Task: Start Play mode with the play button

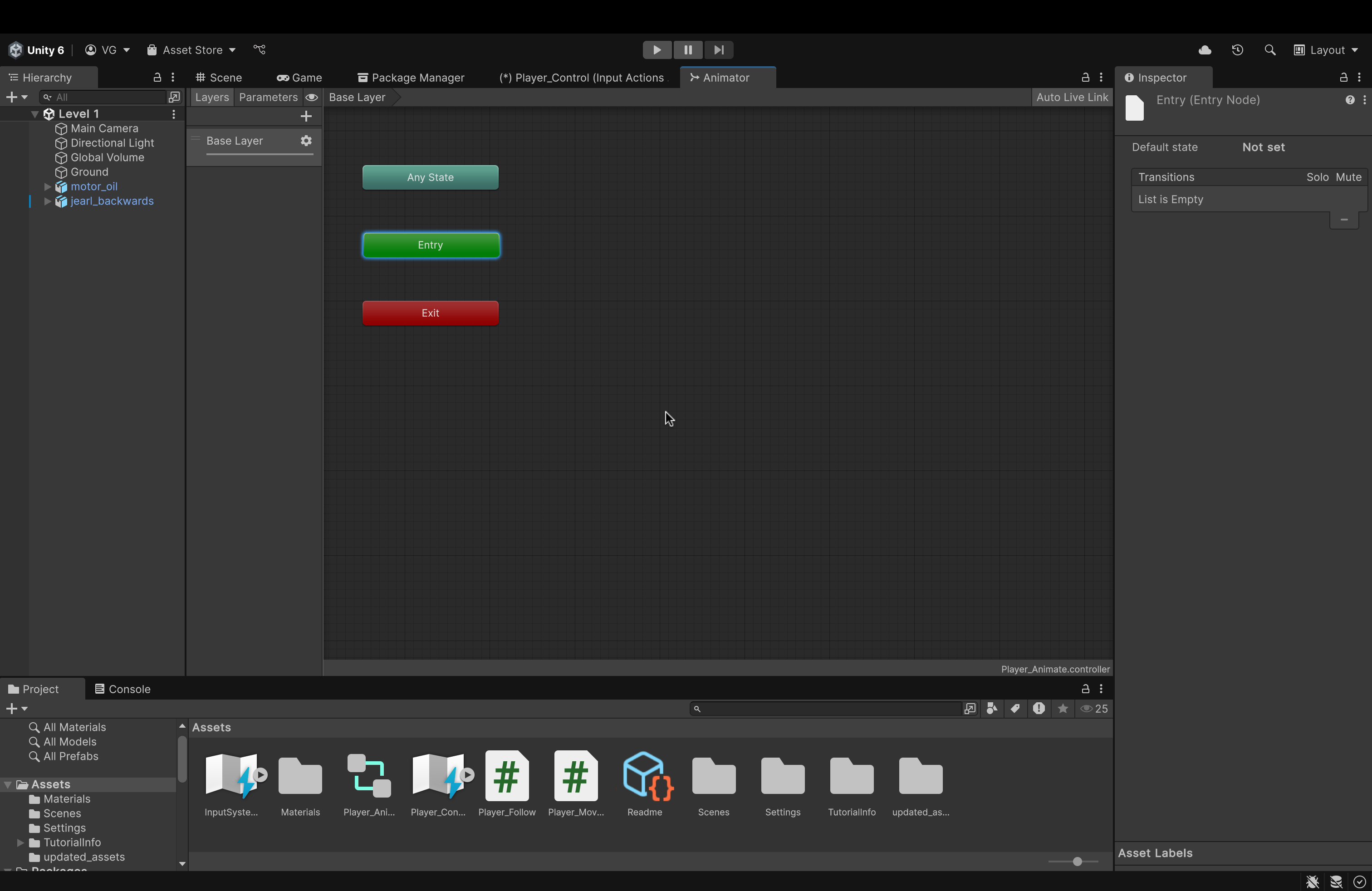Action: pyautogui.click(x=657, y=50)
